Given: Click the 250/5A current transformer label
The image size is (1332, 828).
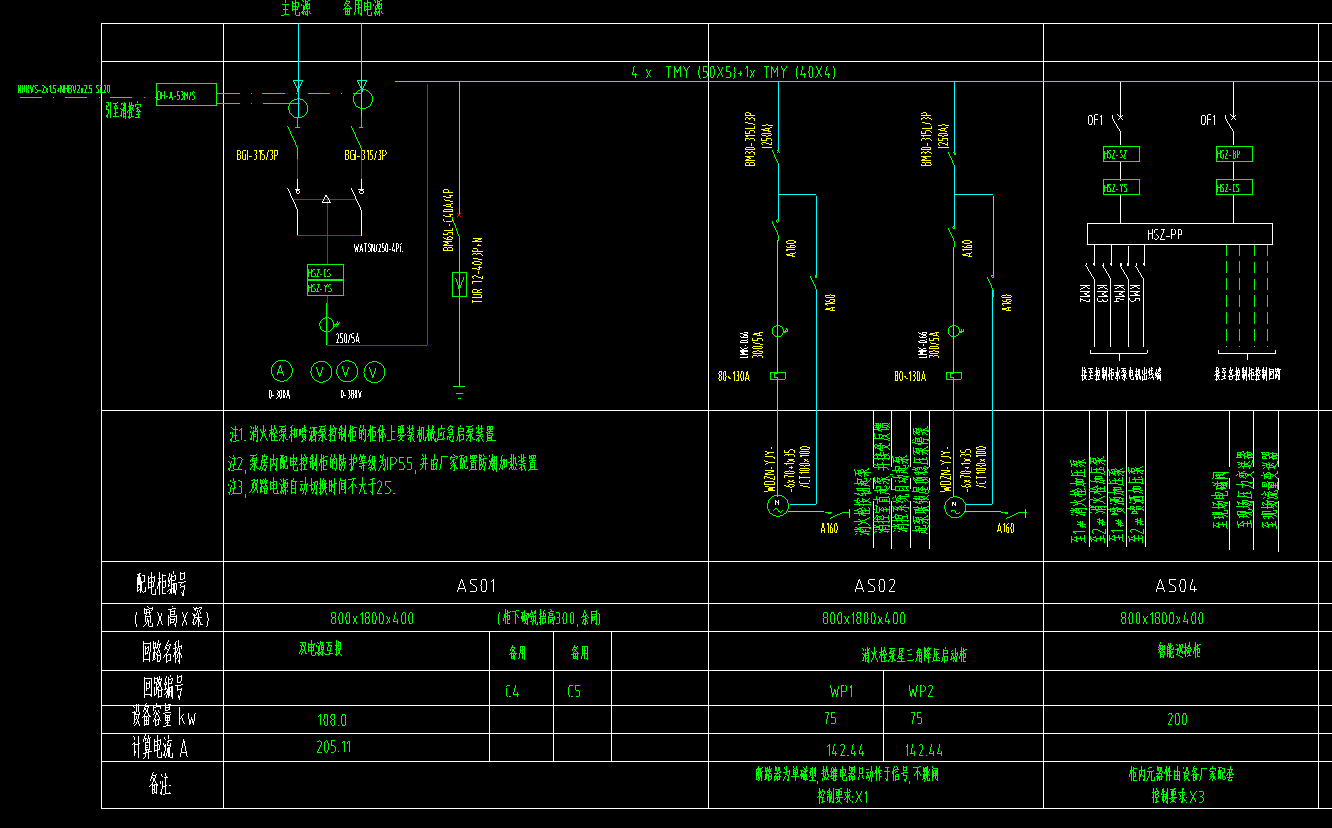Looking at the screenshot, I should click(349, 340).
